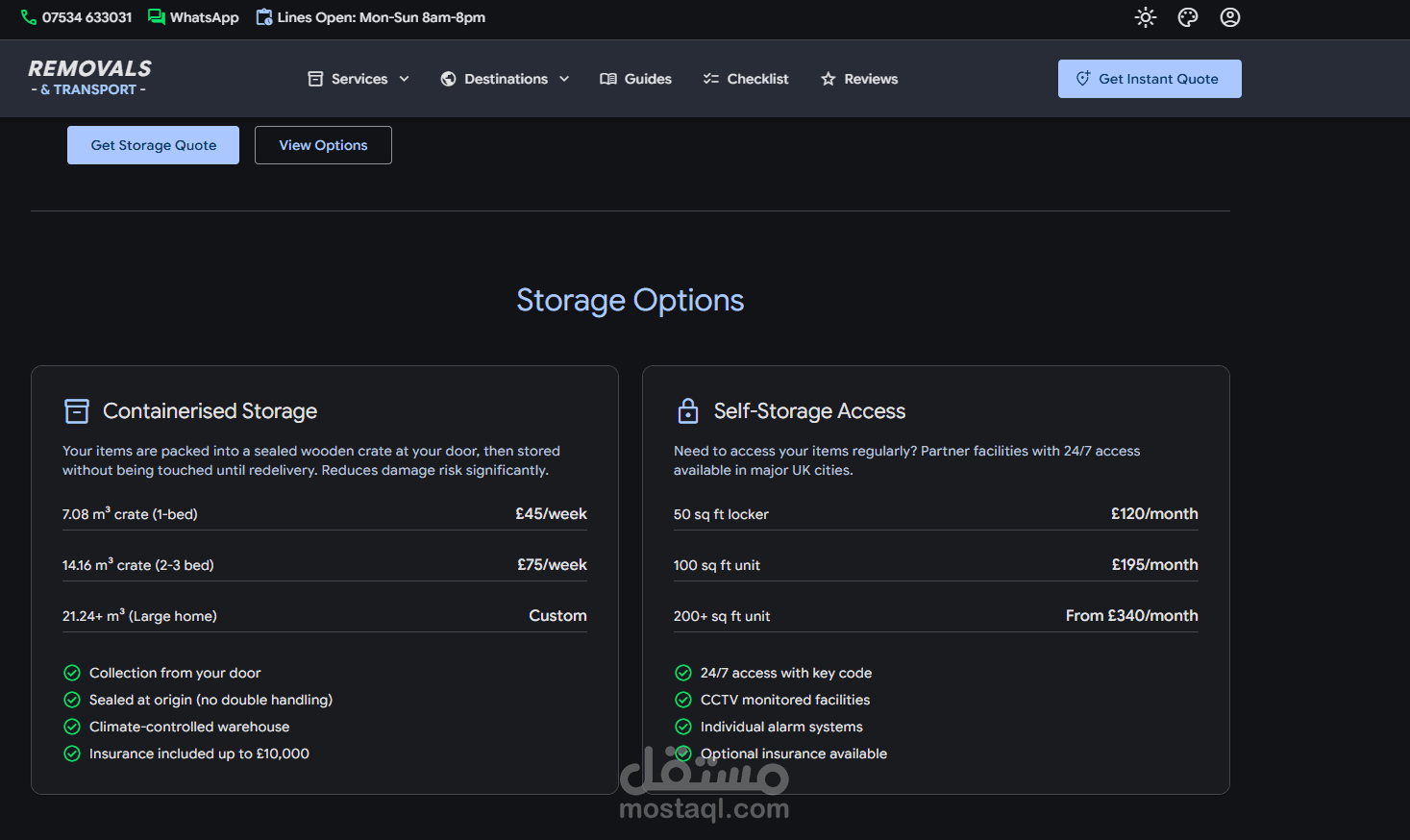Click the Removals & Transport logo
This screenshot has width=1410, height=840.
coord(89,77)
